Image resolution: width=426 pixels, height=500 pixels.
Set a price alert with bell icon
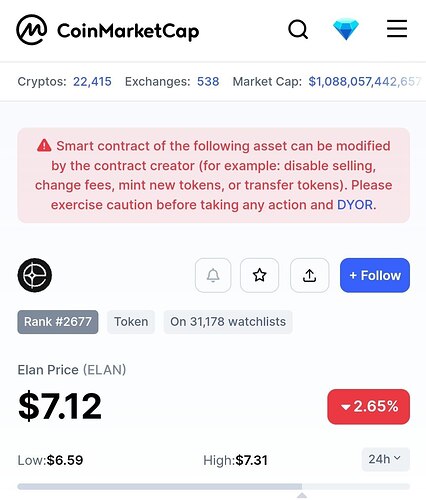point(213,275)
